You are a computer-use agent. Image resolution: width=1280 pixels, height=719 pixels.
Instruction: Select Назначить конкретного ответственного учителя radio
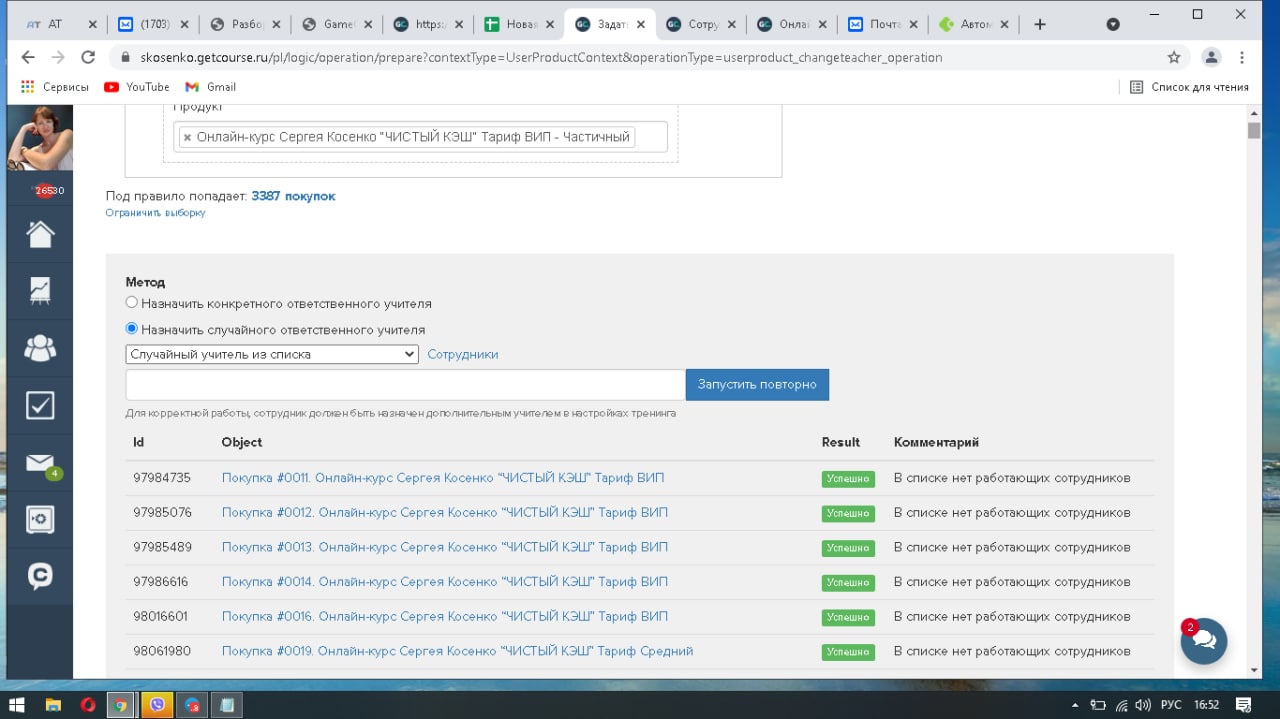(131, 302)
